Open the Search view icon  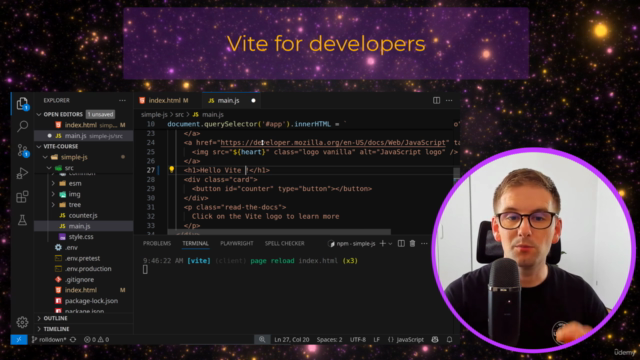pos(22,126)
